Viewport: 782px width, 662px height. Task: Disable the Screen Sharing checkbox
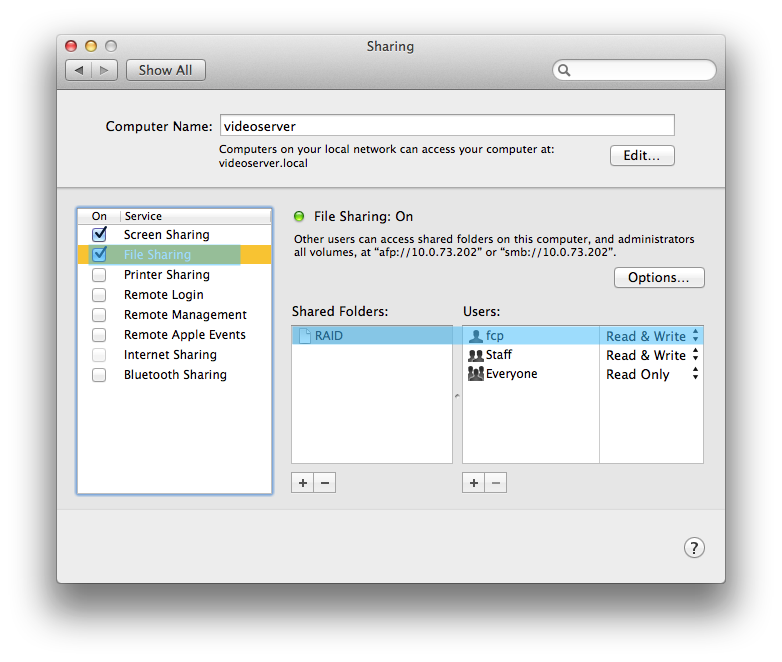pyautogui.click(x=99, y=234)
